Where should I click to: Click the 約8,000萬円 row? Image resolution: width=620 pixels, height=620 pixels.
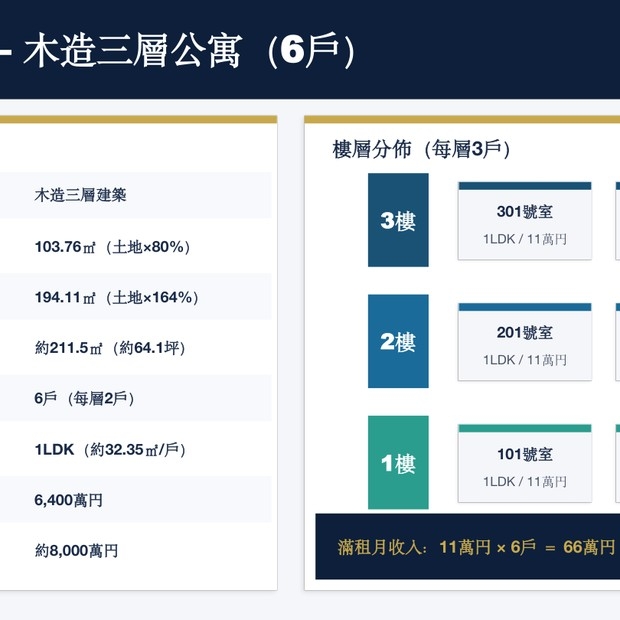tap(136, 550)
